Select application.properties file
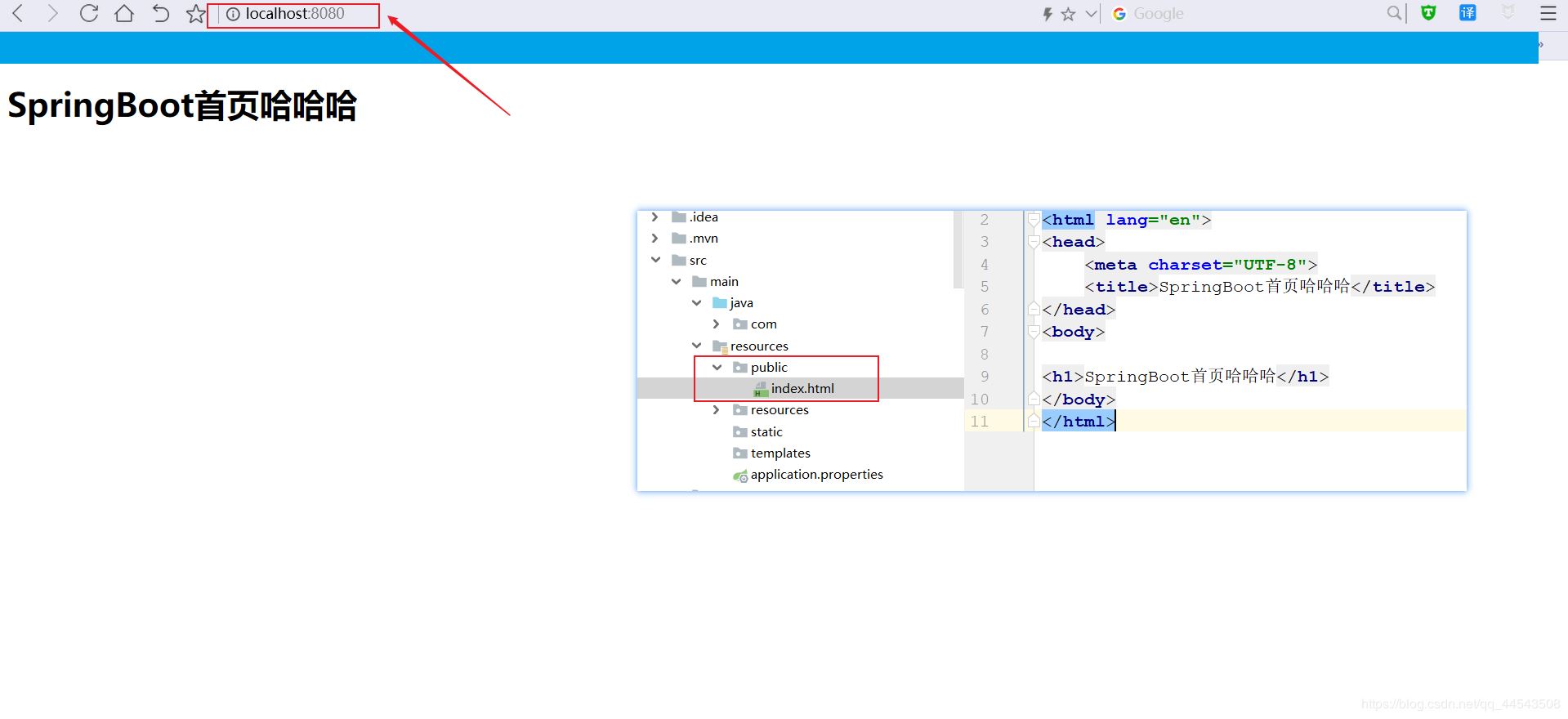Viewport: 1568px width, 719px height. click(x=816, y=475)
